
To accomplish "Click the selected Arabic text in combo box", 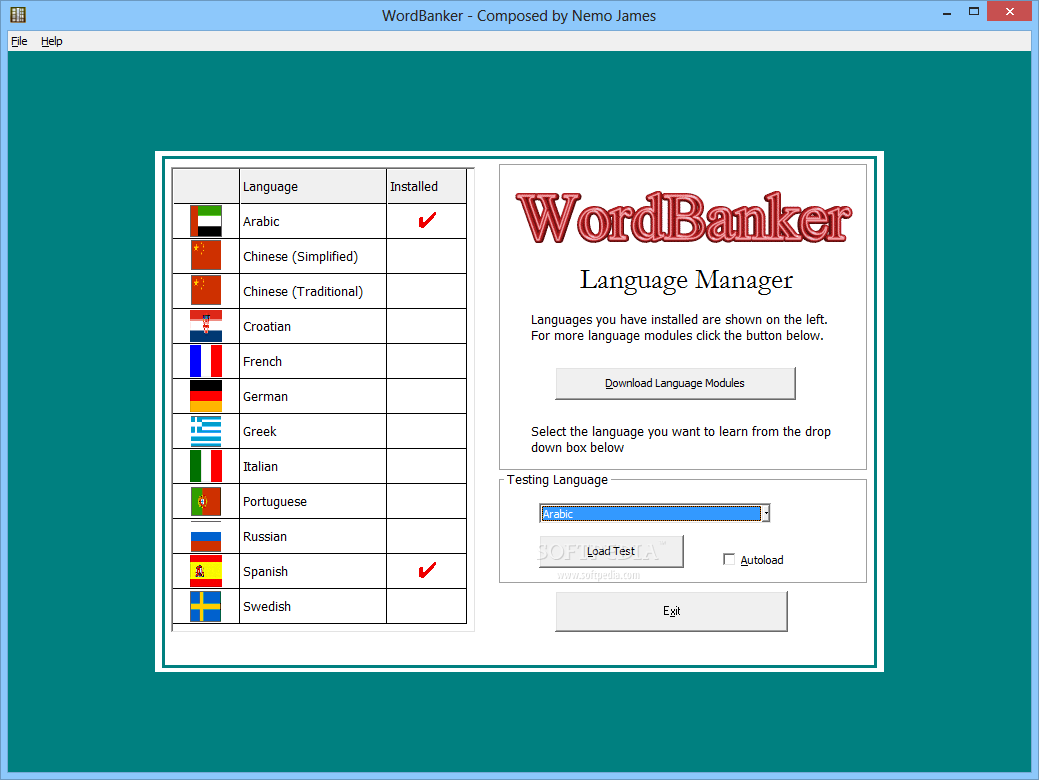I will tap(557, 514).
